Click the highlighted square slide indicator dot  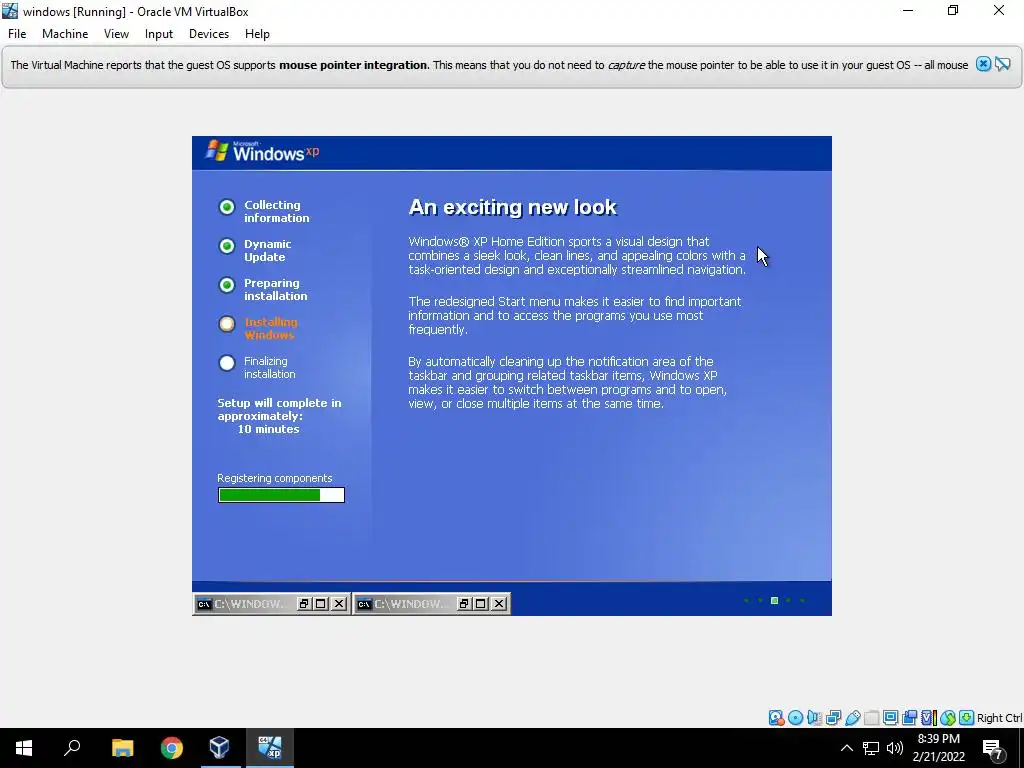point(775,601)
